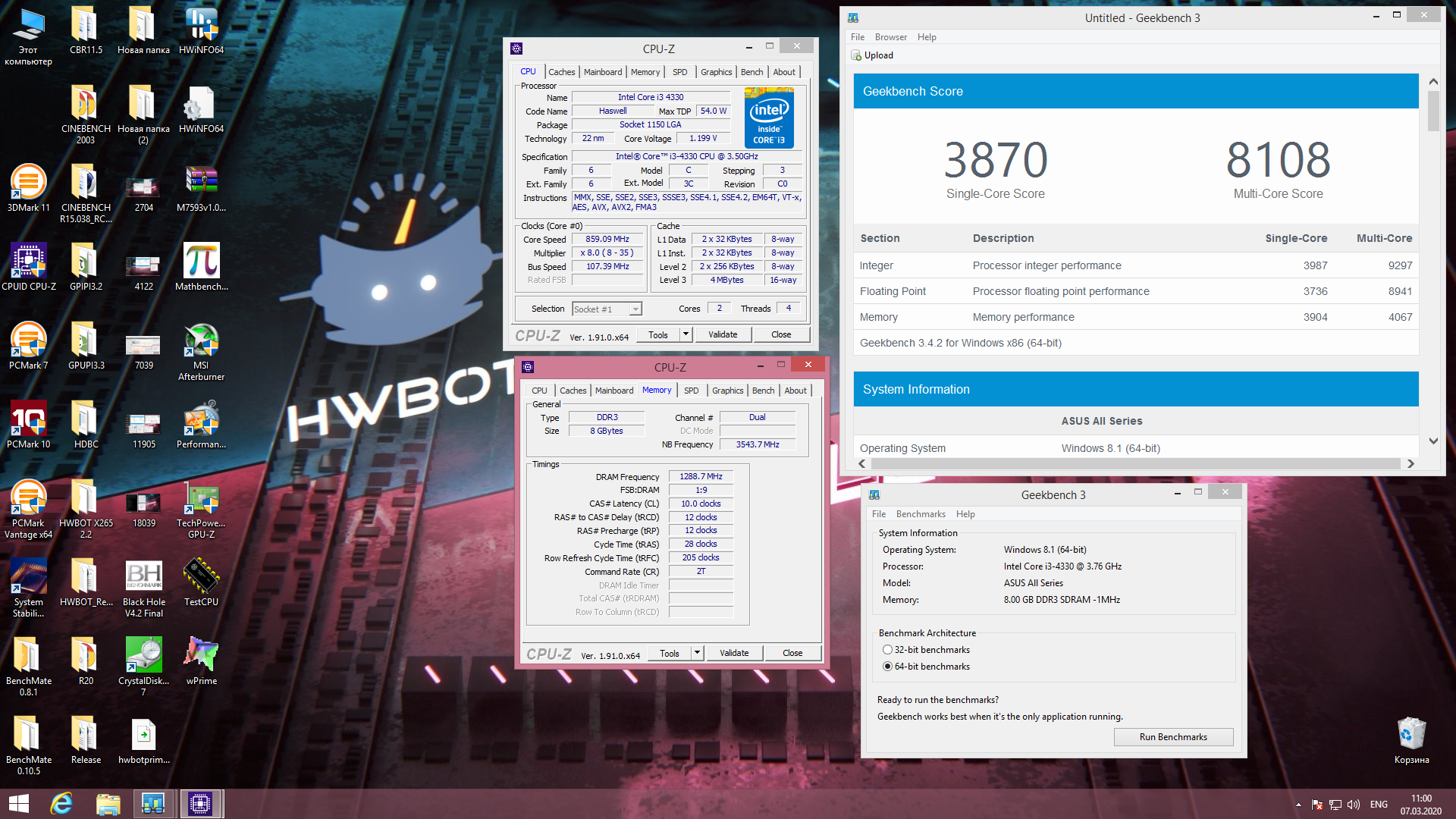Select 32-bit benchmarks radio button
Image resolution: width=1456 pixels, height=819 pixels.
[887, 650]
